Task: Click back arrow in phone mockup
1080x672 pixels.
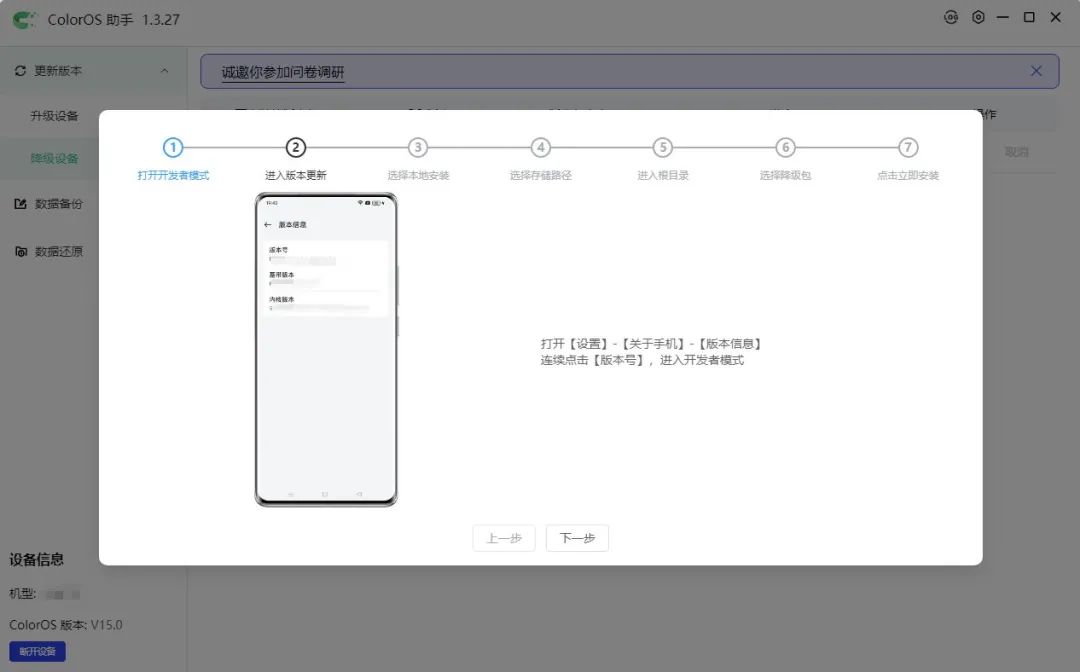Action: point(268,224)
